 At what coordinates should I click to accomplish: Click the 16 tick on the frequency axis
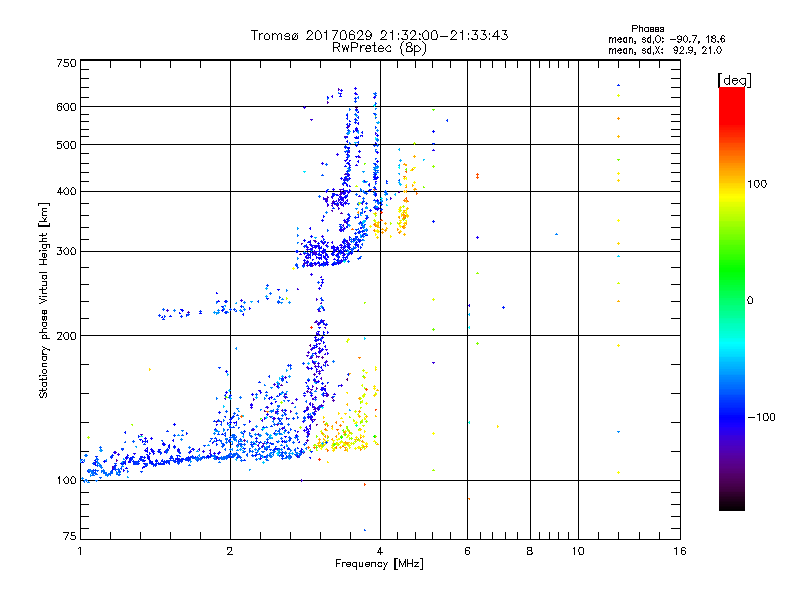(679, 551)
